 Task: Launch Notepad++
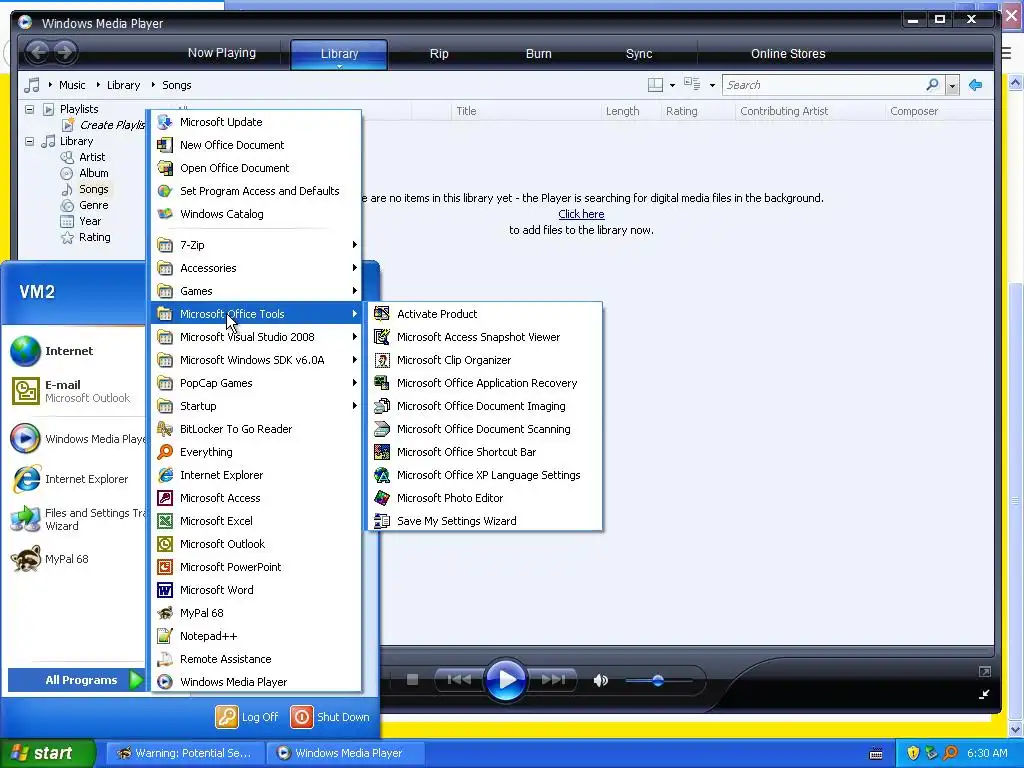[256, 636]
